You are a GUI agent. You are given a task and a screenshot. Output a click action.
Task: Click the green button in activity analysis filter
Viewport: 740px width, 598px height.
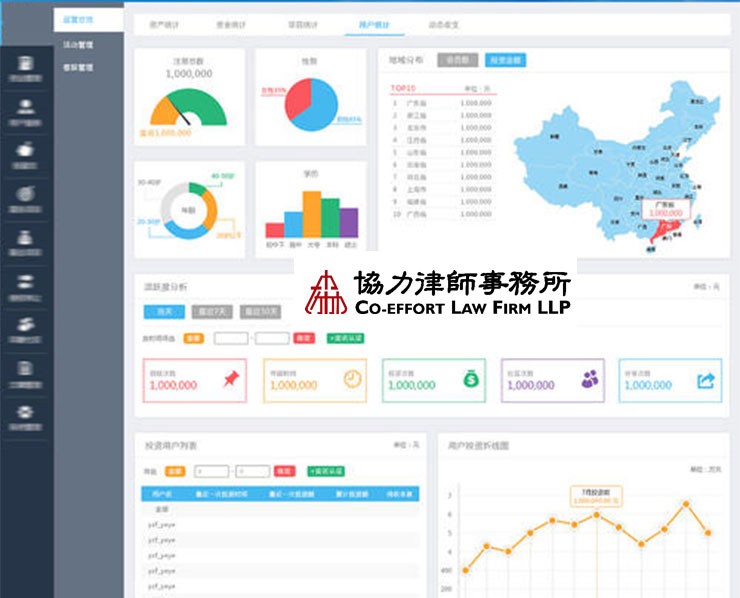(x=345, y=338)
